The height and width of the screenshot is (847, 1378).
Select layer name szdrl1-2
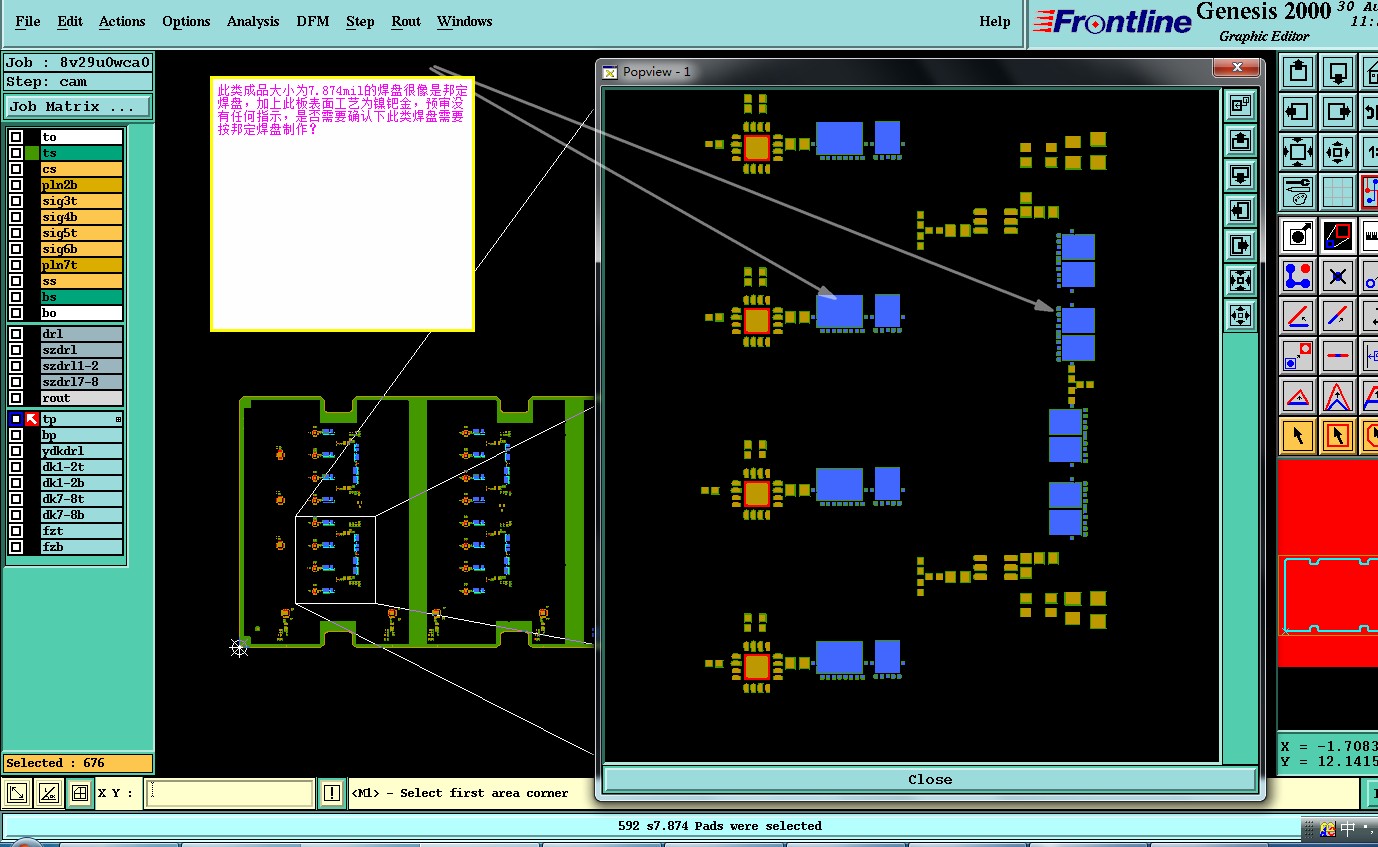pos(81,366)
